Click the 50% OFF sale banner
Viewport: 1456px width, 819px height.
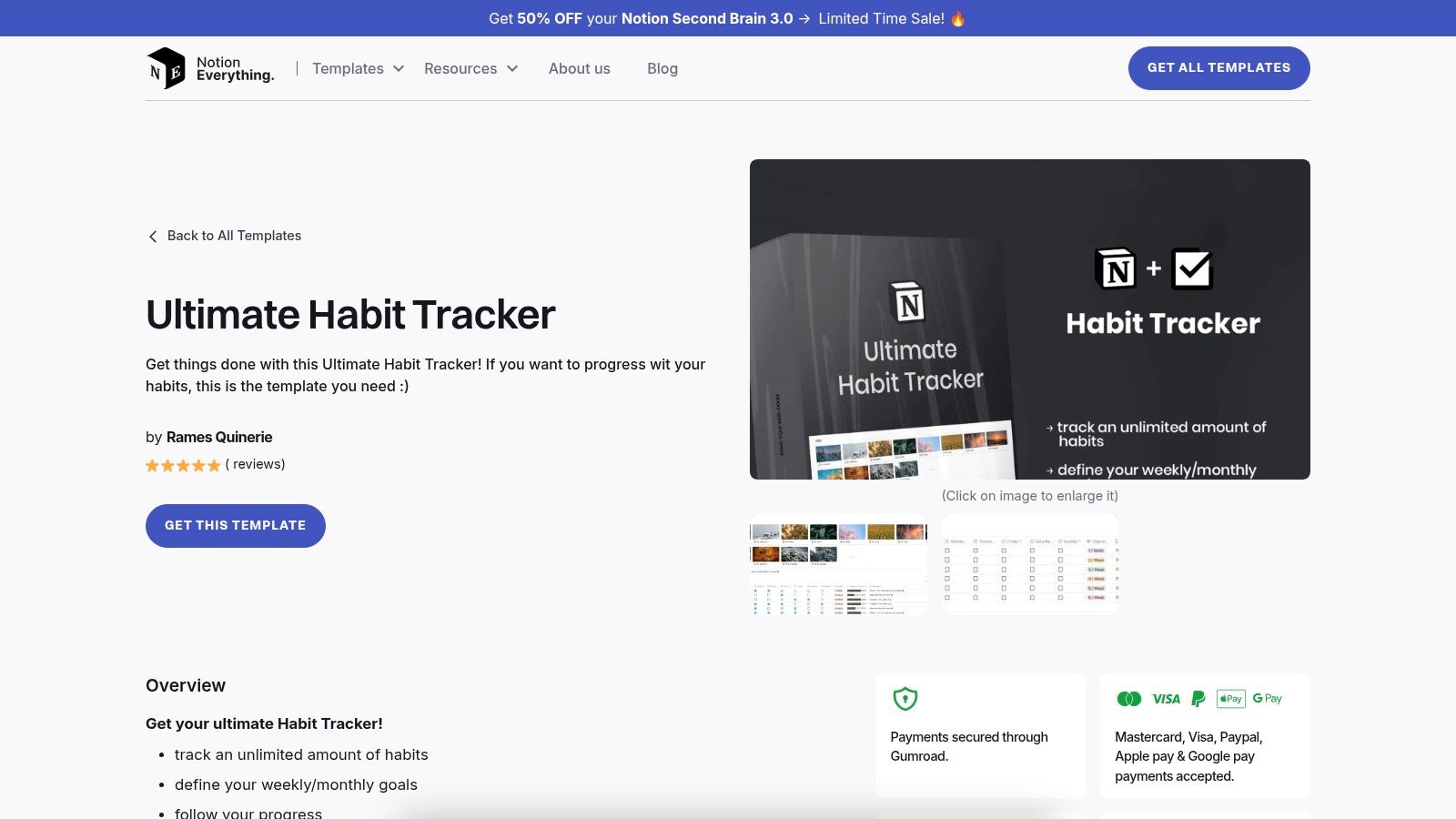[728, 18]
